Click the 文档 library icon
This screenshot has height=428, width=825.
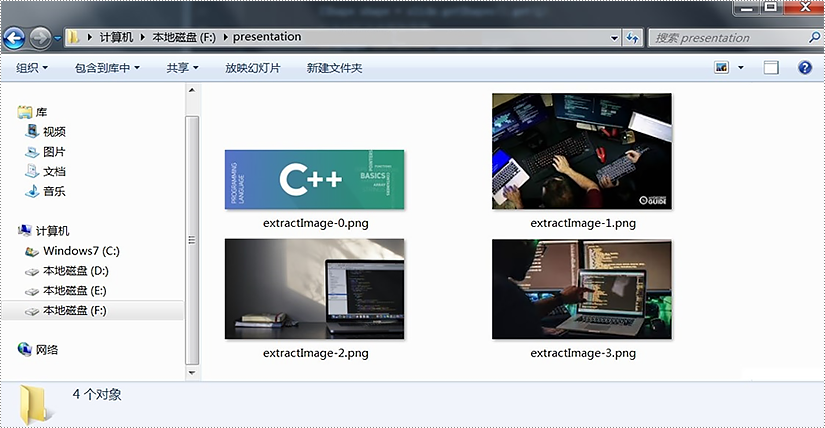[32, 171]
